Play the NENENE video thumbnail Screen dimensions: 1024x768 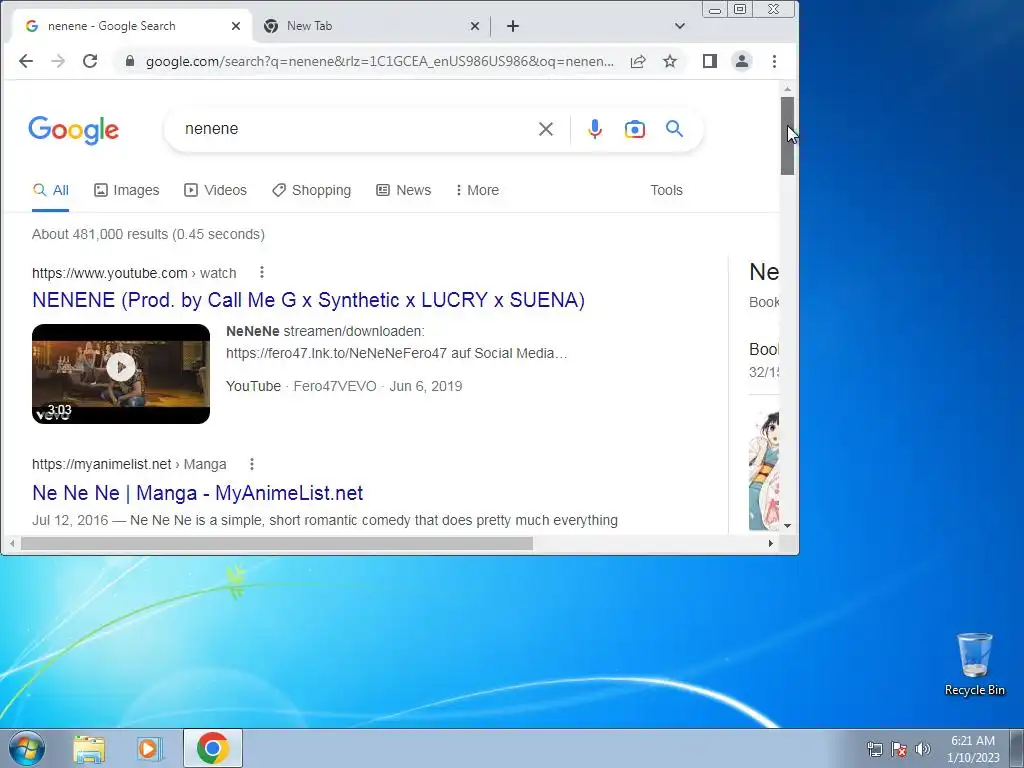[121, 374]
